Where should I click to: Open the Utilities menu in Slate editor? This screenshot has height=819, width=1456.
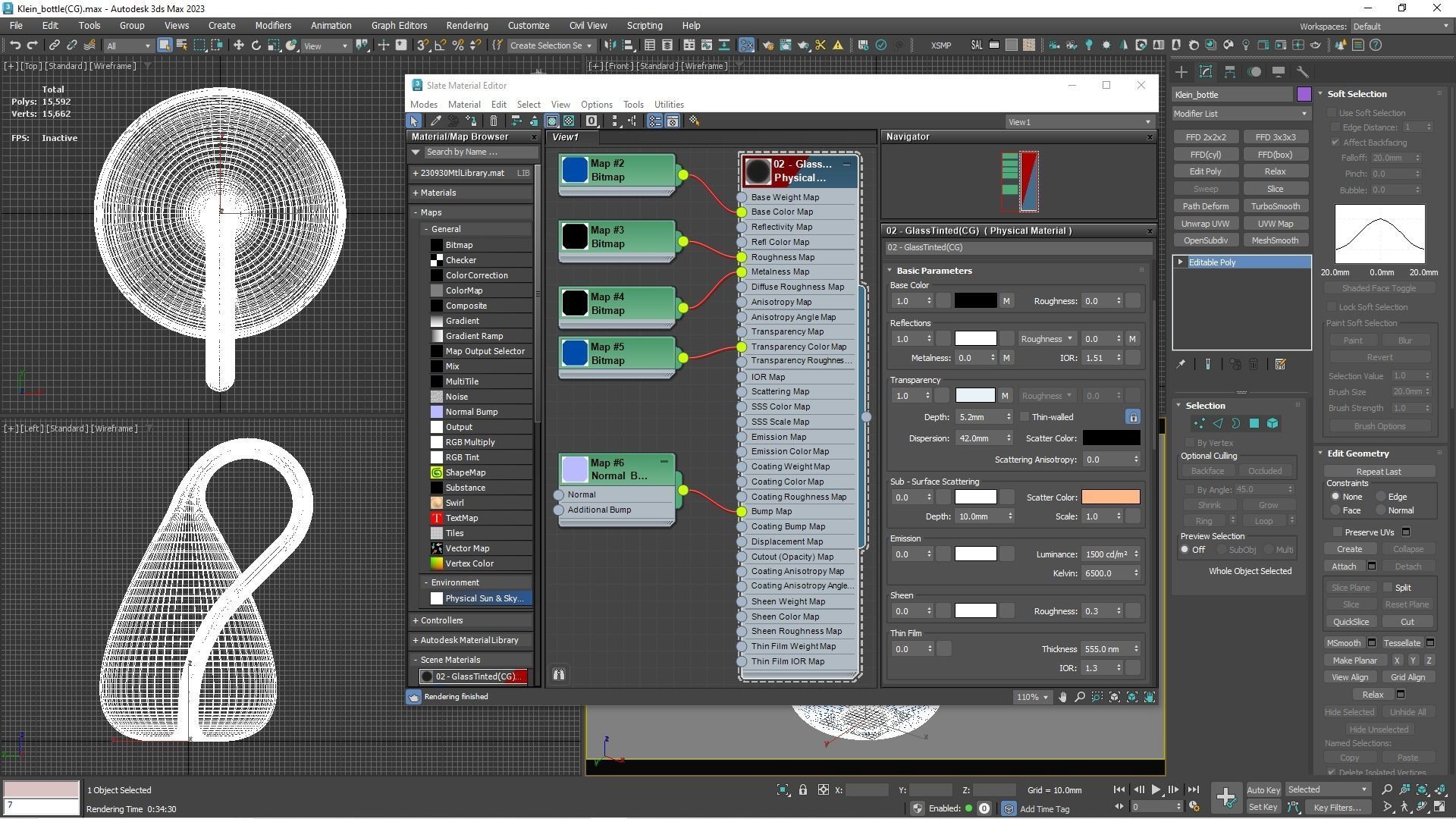coord(668,105)
